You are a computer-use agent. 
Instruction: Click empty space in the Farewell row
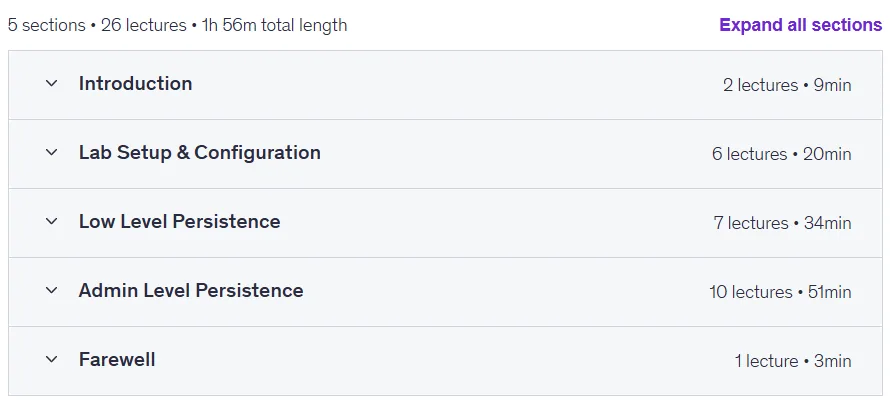(x=443, y=361)
